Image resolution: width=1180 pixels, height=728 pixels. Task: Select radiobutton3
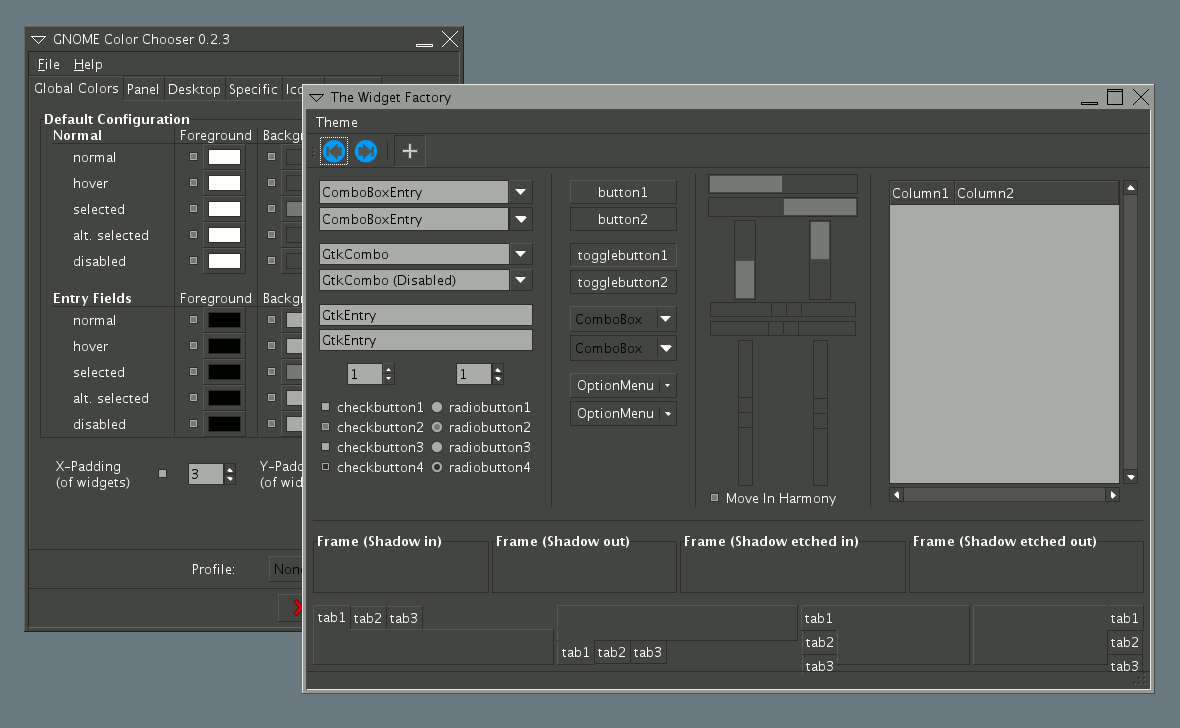[436, 447]
